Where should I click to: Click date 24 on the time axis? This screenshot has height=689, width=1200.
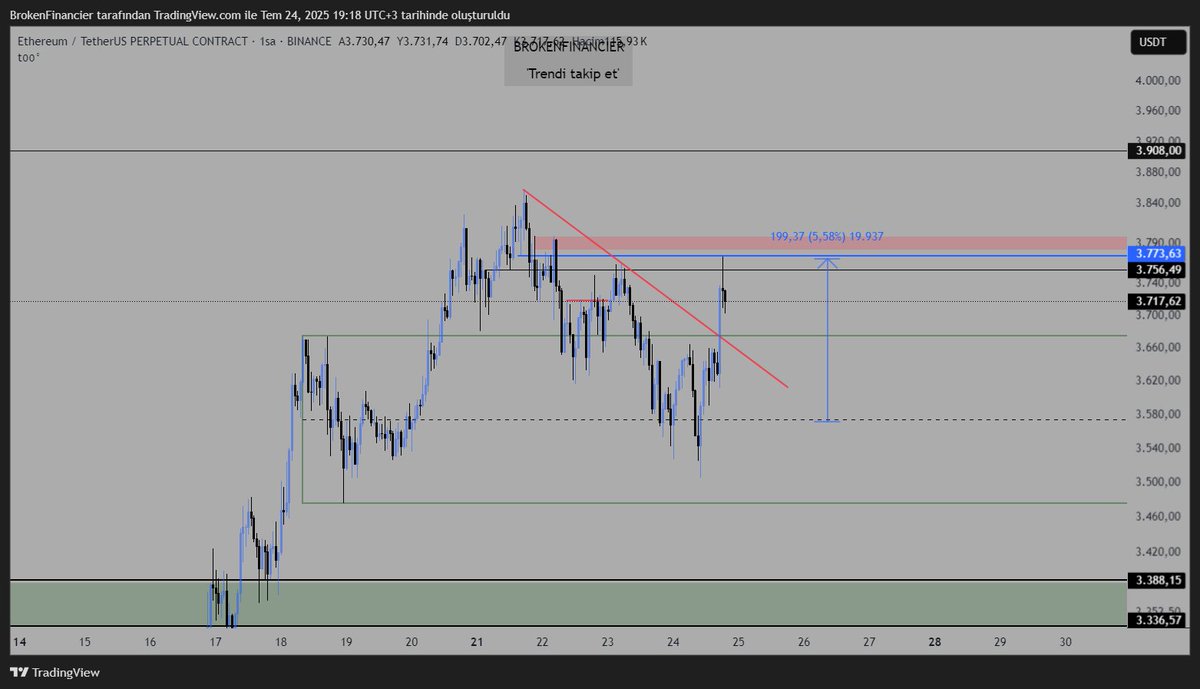pyautogui.click(x=673, y=642)
